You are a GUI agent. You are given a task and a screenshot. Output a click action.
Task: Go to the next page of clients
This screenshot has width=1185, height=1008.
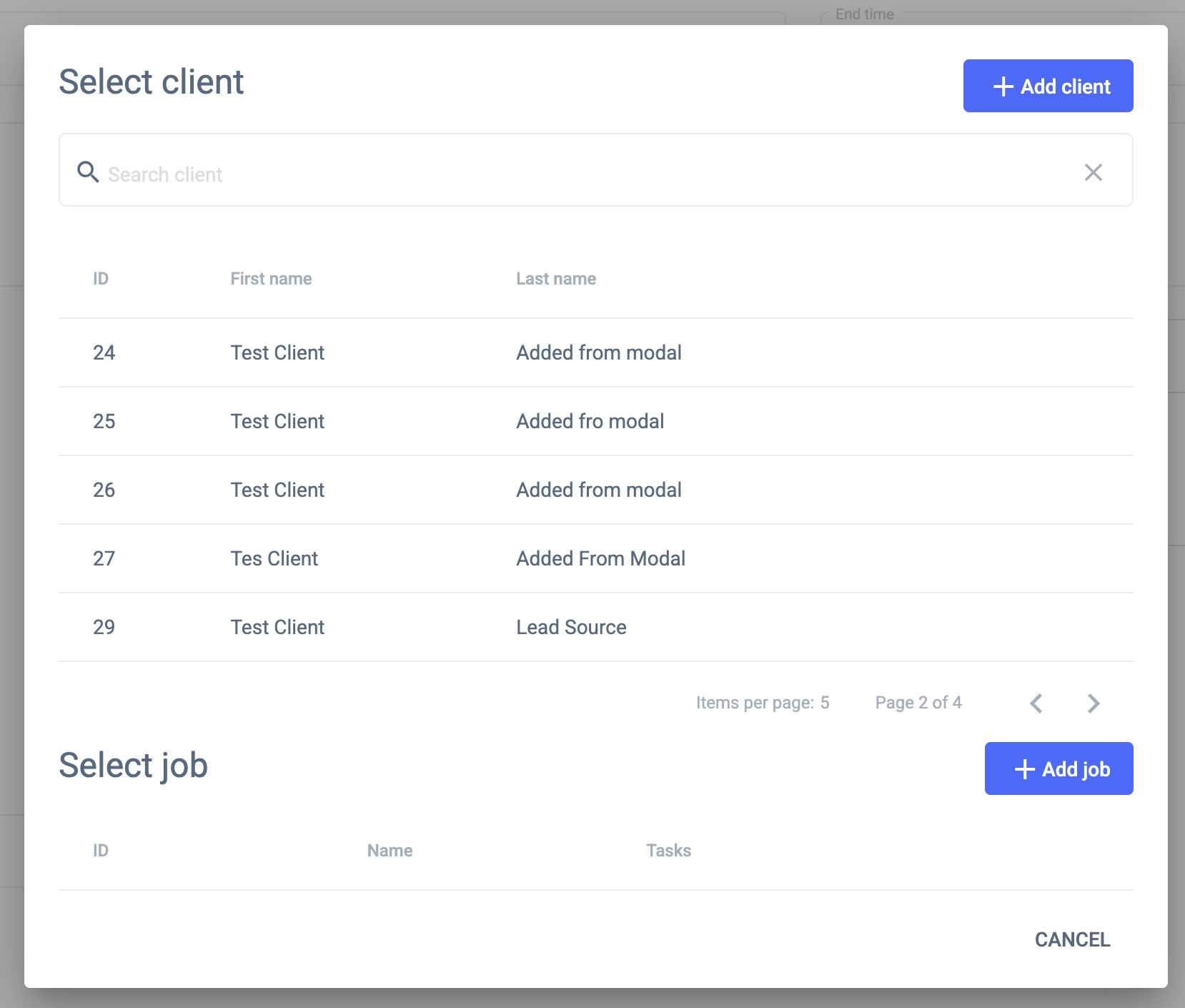point(1093,703)
